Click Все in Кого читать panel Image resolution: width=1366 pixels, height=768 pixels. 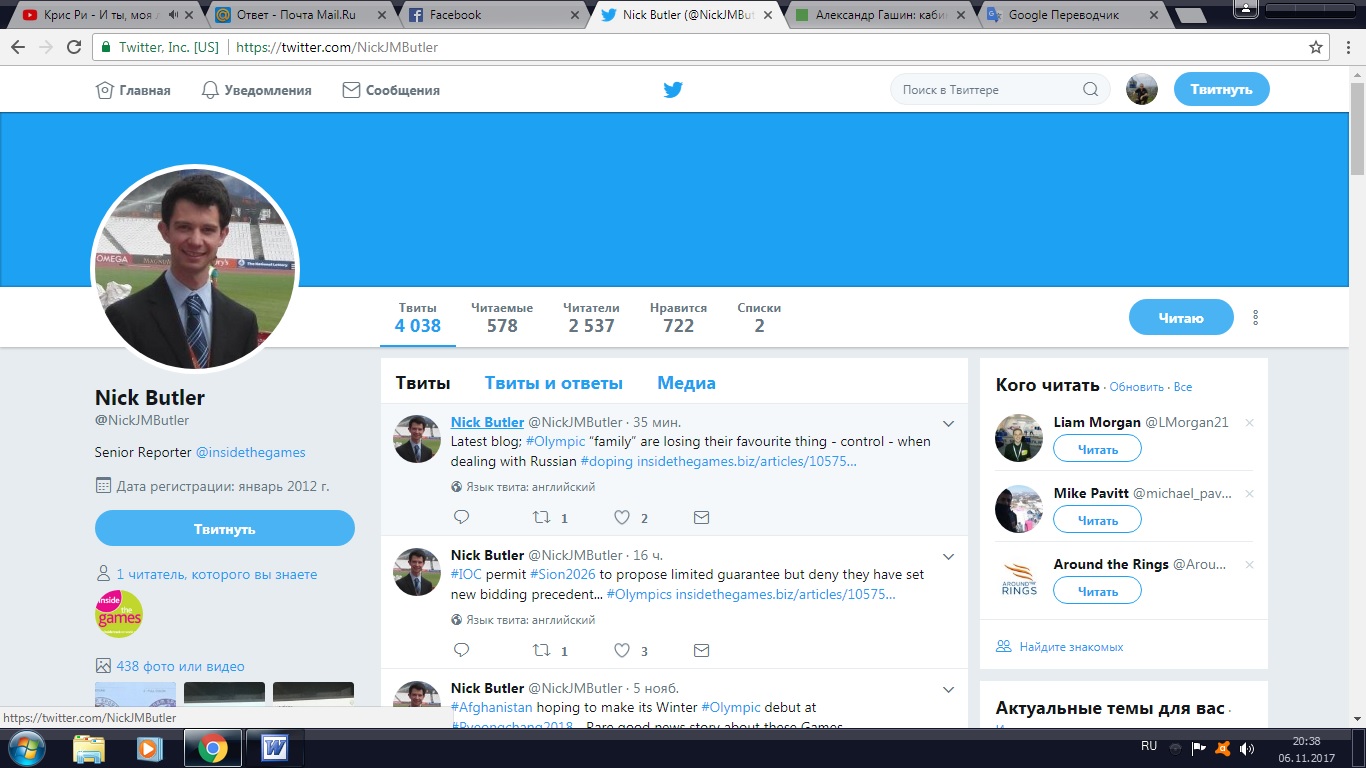tap(1183, 387)
